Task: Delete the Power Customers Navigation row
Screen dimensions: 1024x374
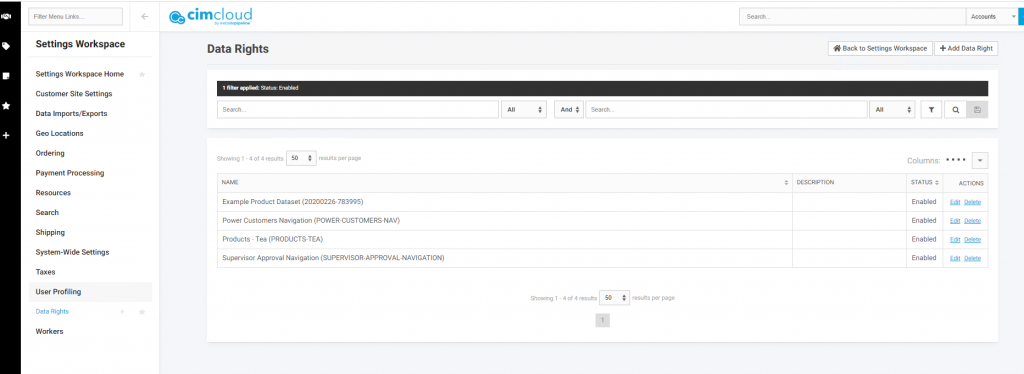Action: pos(972,221)
